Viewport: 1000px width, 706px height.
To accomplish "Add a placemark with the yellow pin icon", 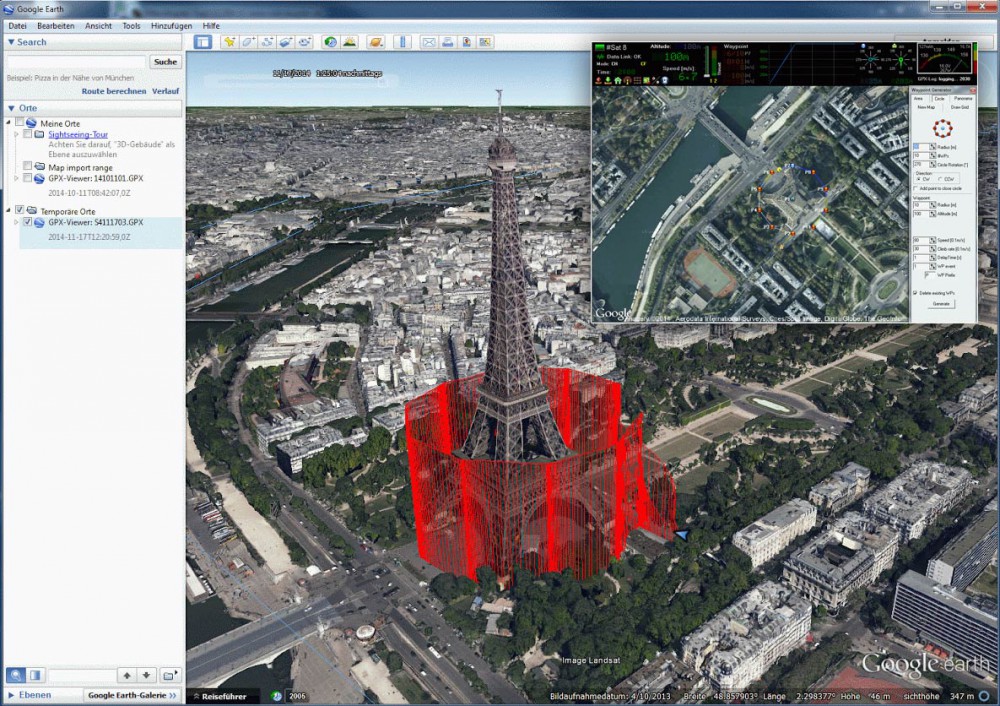I will click(229, 42).
